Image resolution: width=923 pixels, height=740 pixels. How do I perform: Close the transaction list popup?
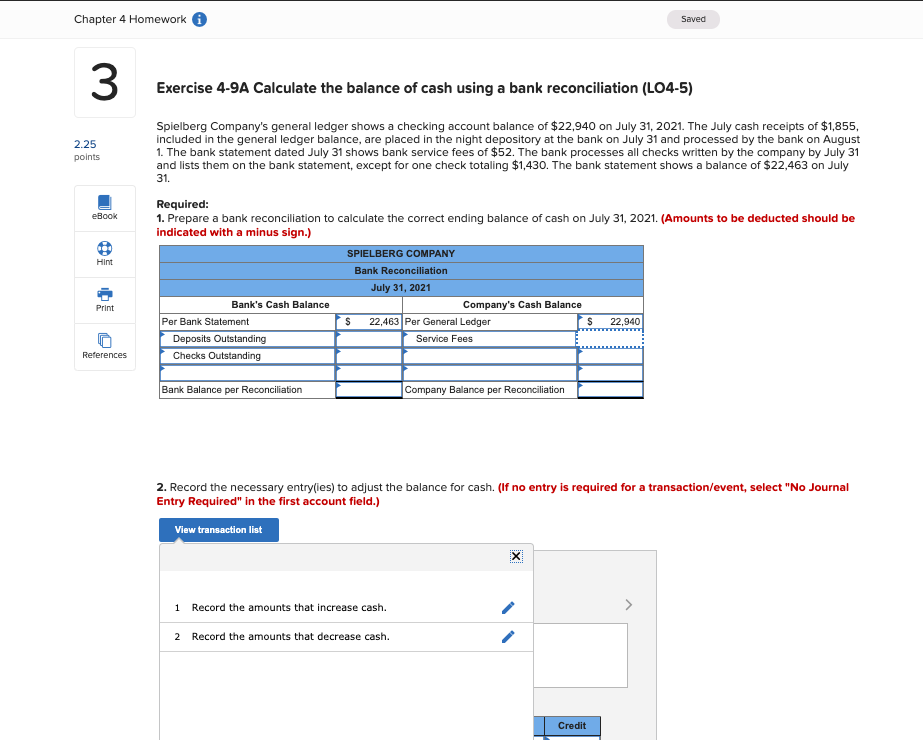pyautogui.click(x=516, y=556)
